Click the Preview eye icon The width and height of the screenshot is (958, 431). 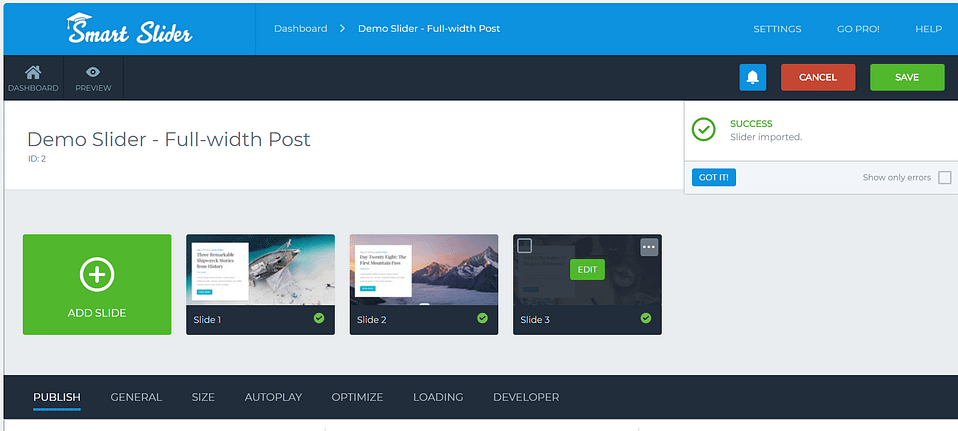pyautogui.click(x=93, y=72)
